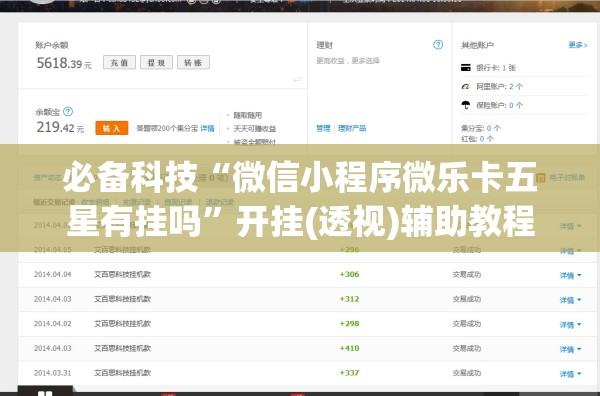Click the 天天可赚收益 bullet text
The width and height of the screenshot is (600, 396).
(x=255, y=129)
